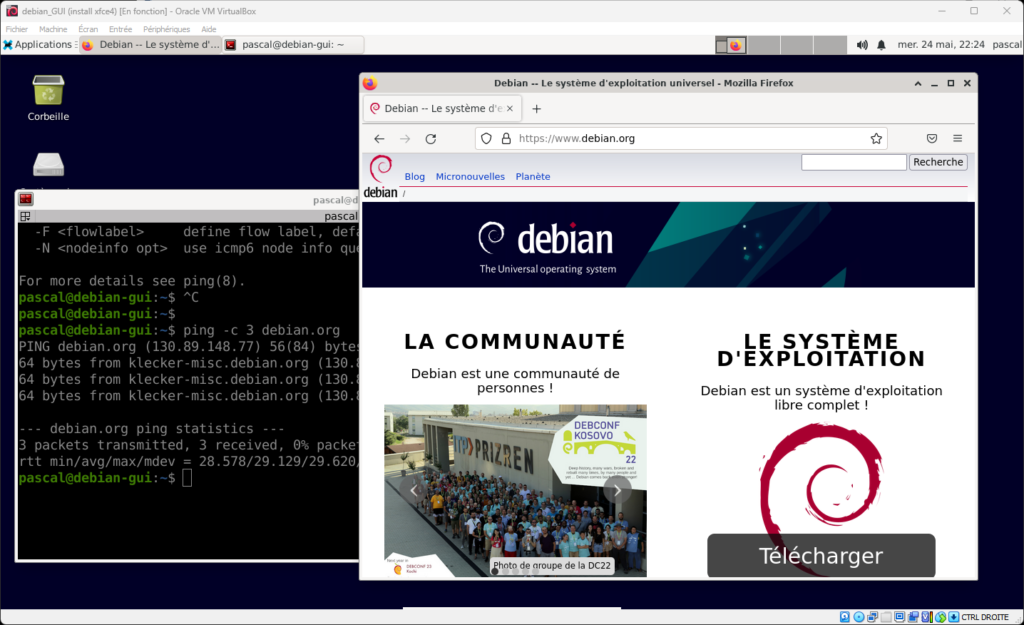Save the page to Pocket
Screen dimensions: 1024x625
pyautogui.click(x=932, y=138)
